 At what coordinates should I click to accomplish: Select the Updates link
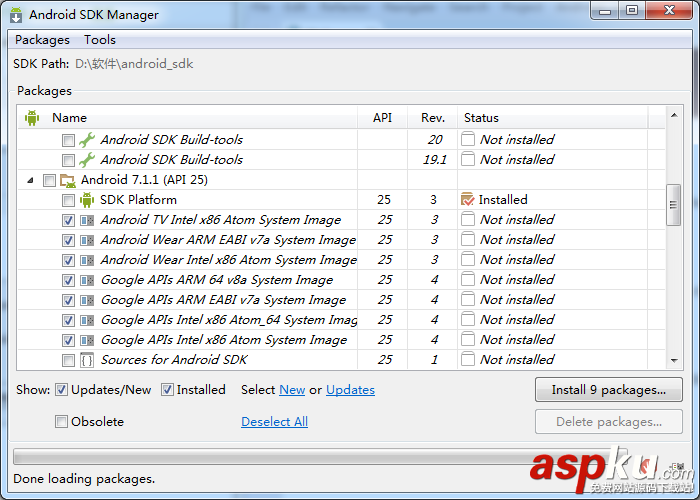coord(350,390)
